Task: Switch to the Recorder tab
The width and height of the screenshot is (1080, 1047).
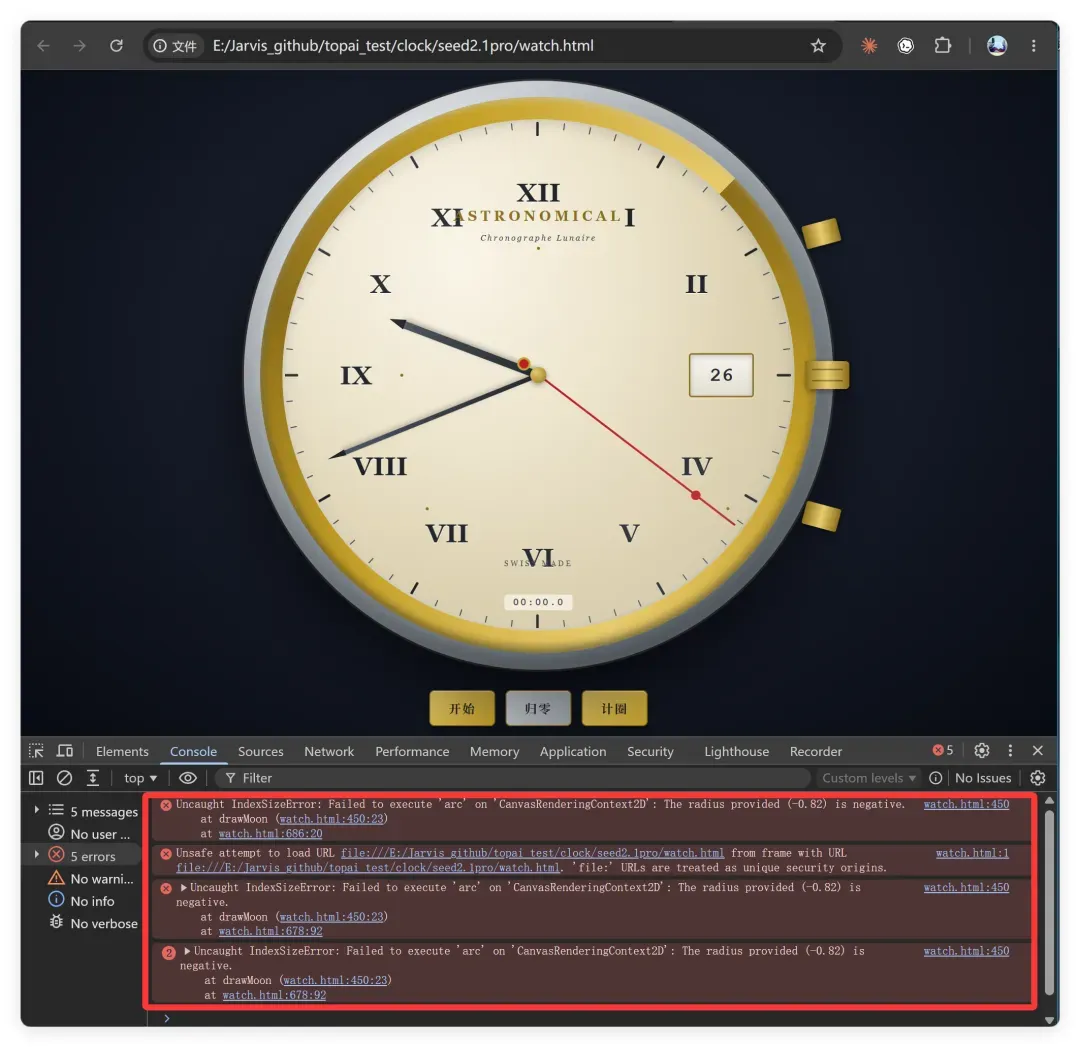Action: pyautogui.click(x=816, y=751)
